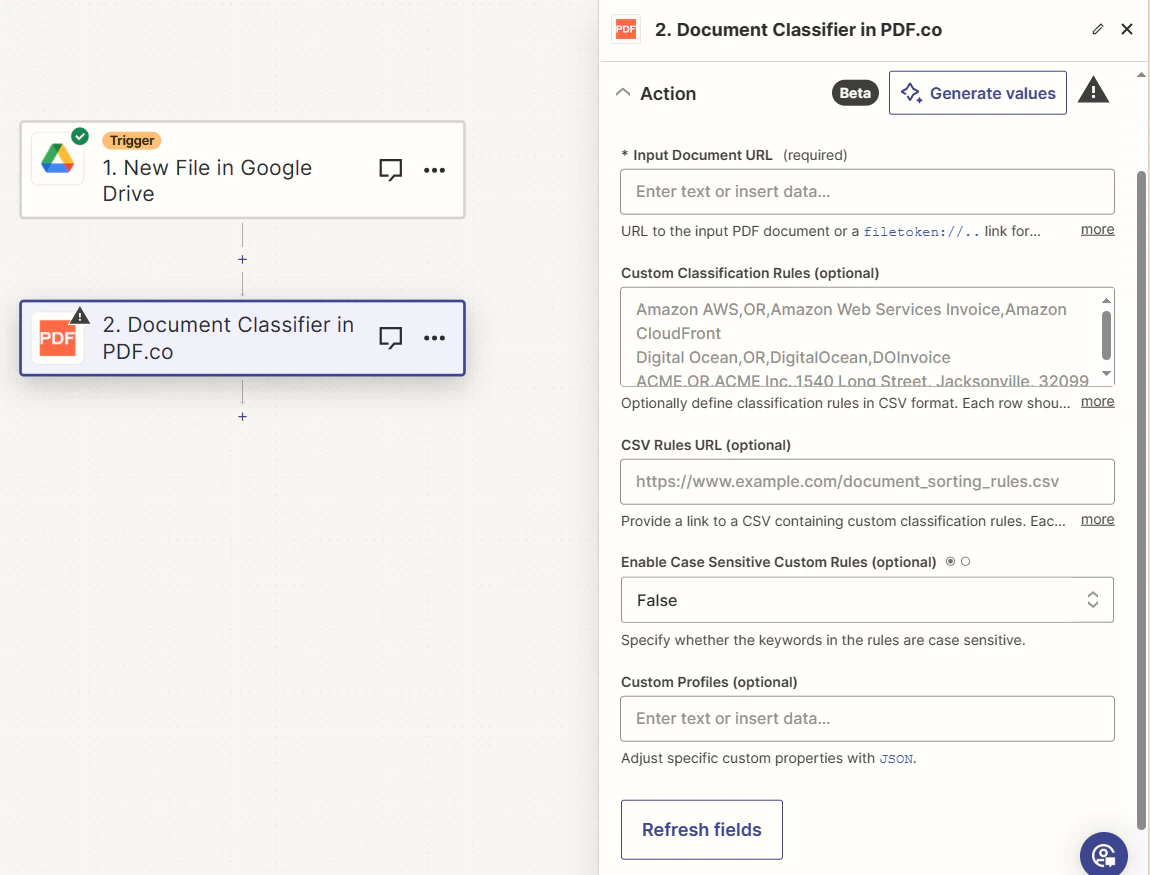Open comment icon on New File step
The height and width of the screenshot is (875, 1150).
coord(391,169)
